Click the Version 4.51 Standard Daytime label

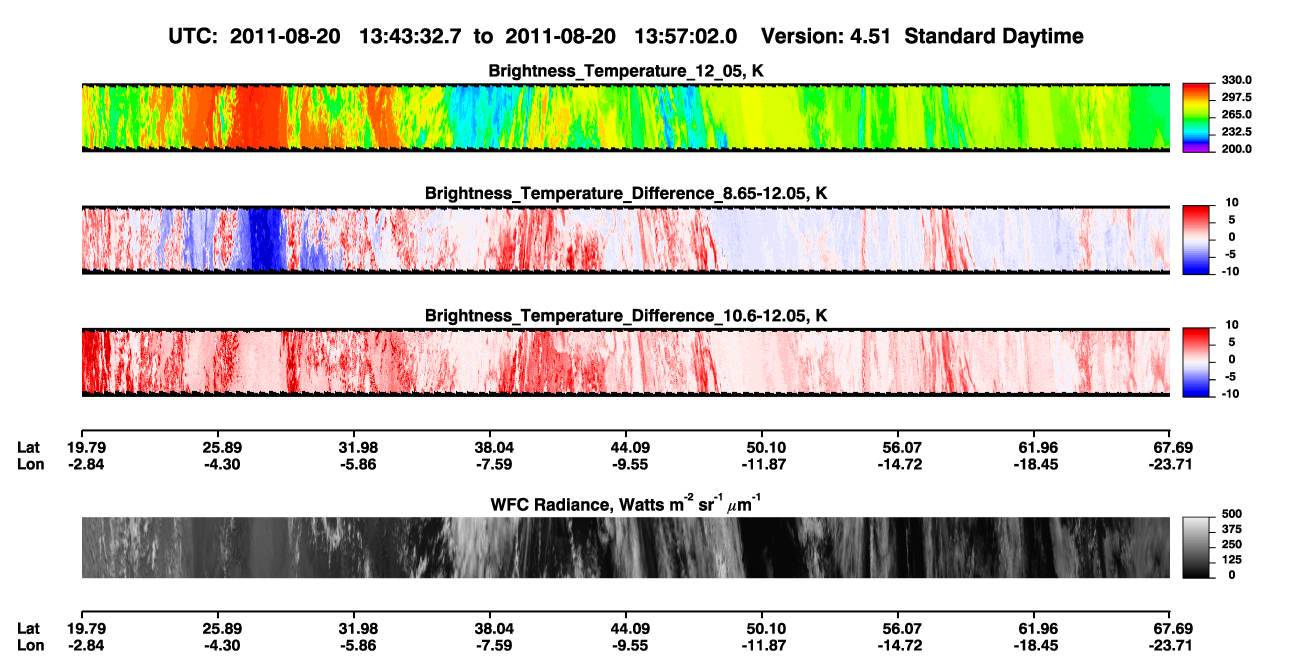tap(922, 36)
